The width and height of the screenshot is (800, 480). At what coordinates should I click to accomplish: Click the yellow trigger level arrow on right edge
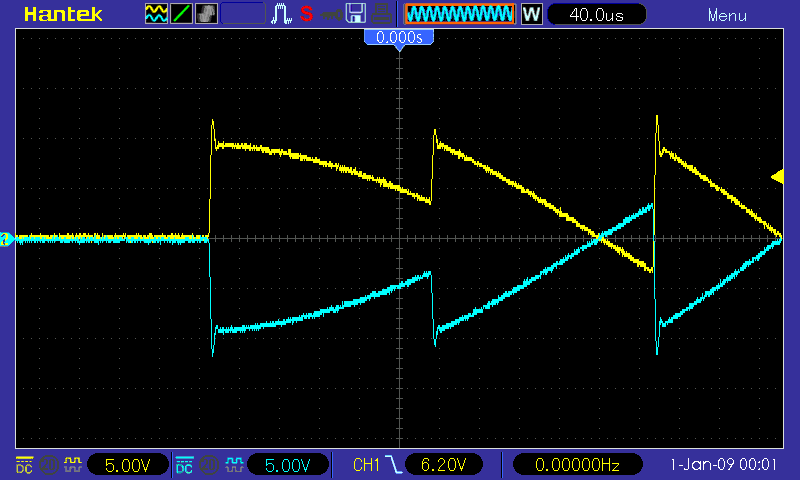click(777, 177)
